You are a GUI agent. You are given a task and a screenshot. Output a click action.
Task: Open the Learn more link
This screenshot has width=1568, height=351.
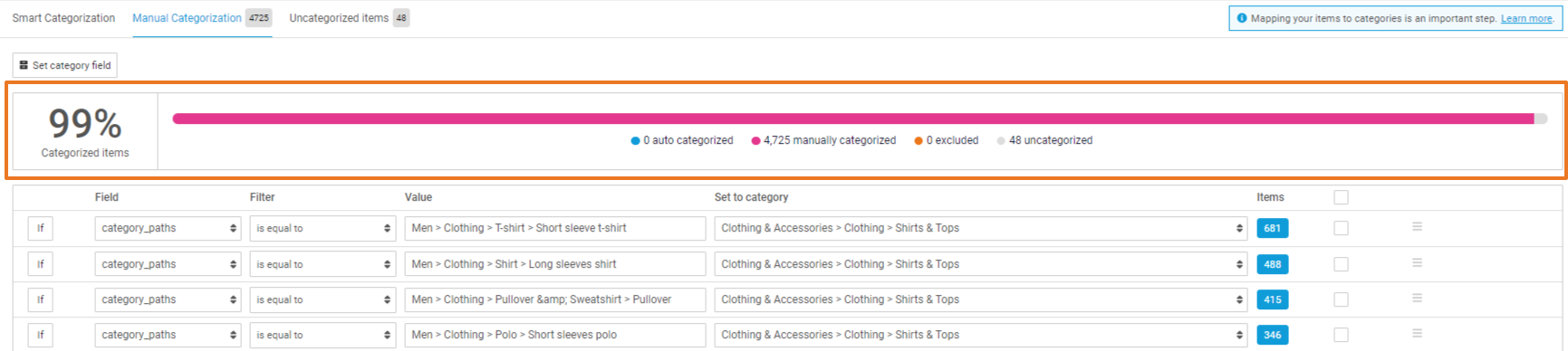point(1526,18)
